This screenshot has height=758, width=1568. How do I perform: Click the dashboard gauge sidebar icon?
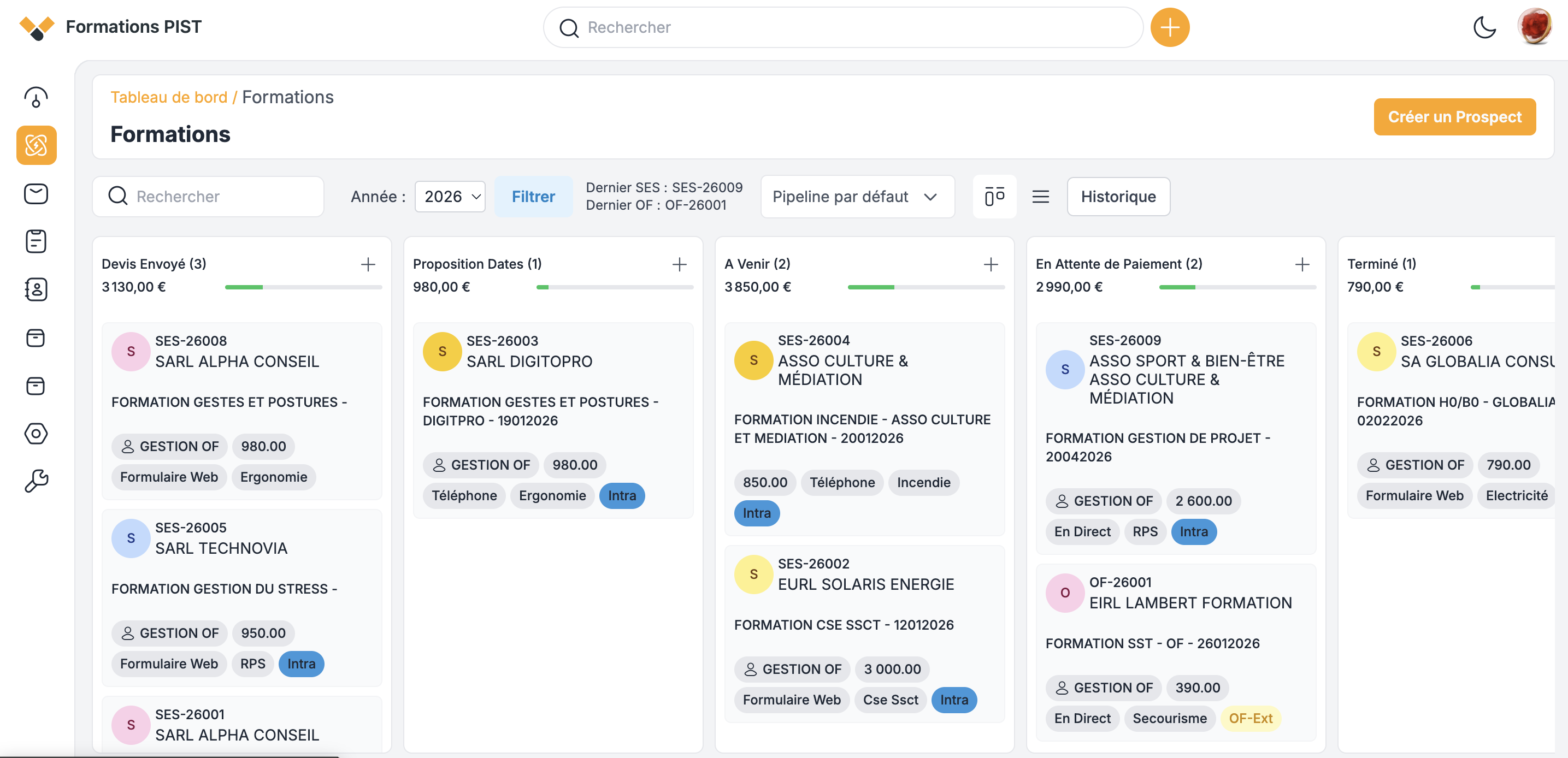36,97
